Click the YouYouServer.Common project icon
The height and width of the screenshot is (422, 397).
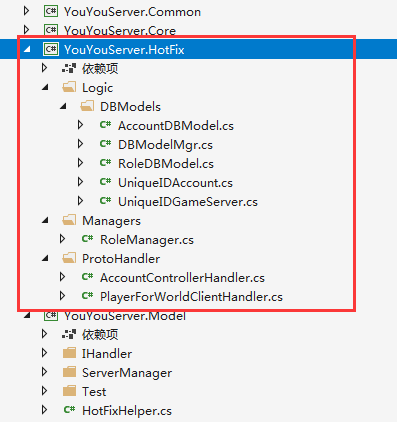click(51, 11)
